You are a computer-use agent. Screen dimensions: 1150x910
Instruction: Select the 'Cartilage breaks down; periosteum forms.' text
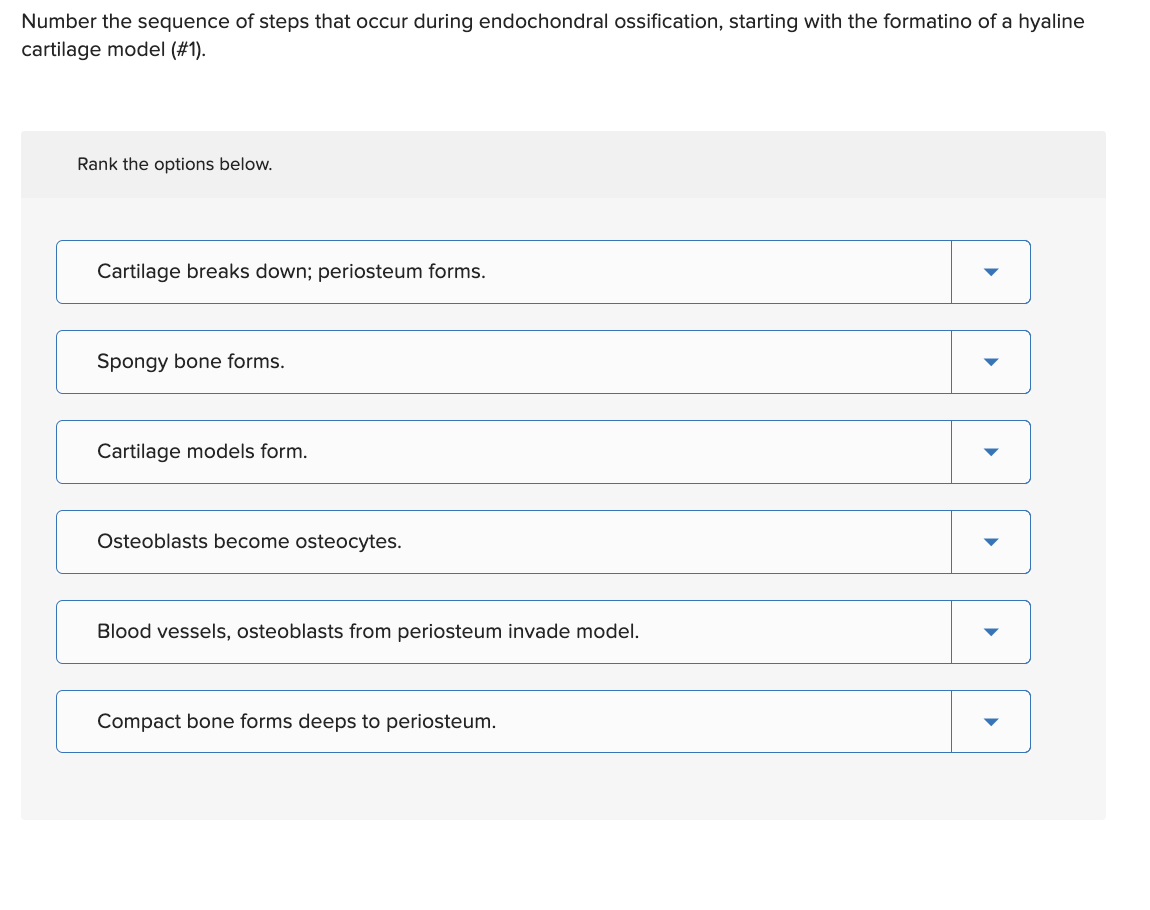(291, 272)
